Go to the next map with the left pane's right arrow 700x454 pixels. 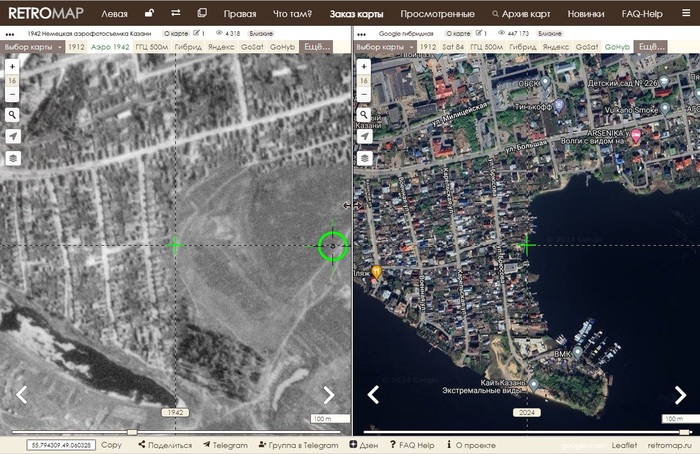point(328,395)
